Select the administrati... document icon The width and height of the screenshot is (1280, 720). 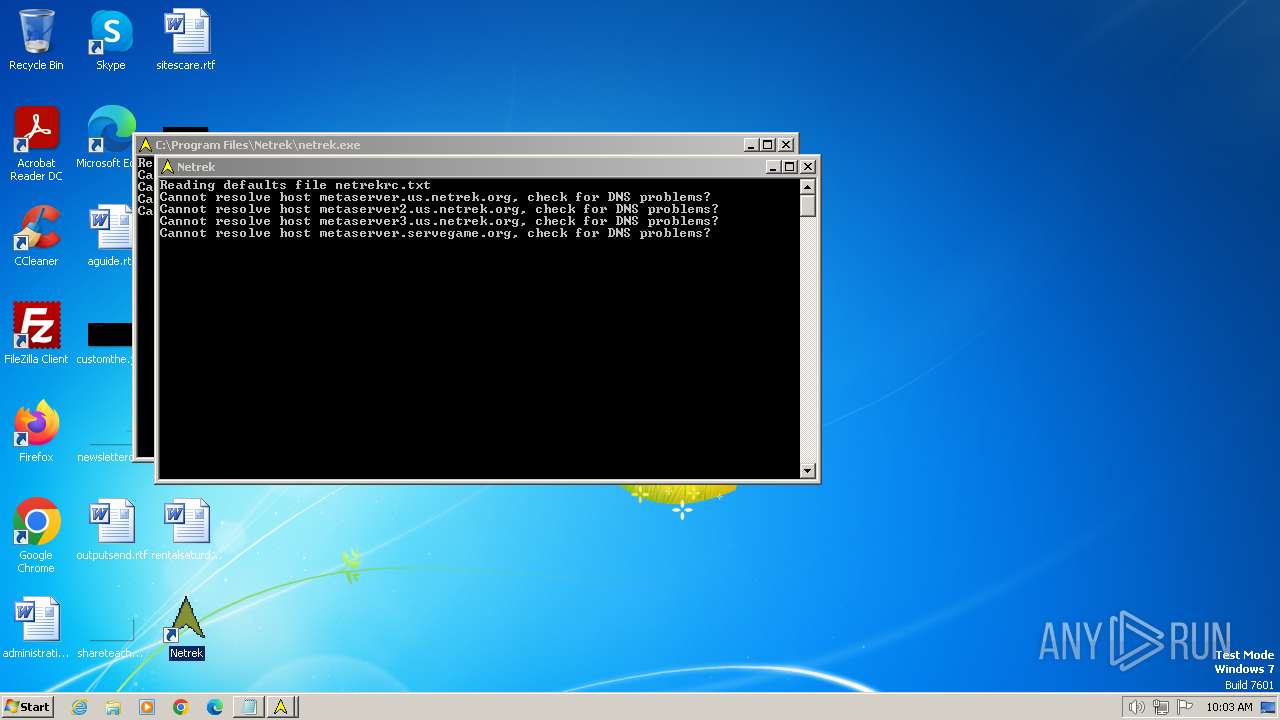coord(36,628)
